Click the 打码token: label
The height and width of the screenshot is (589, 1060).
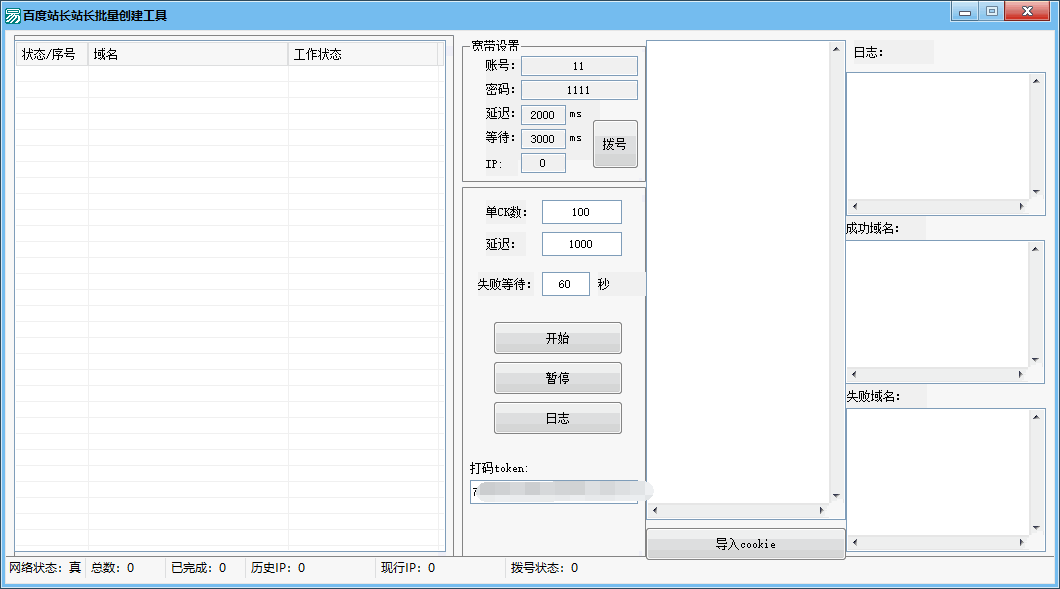499,468
